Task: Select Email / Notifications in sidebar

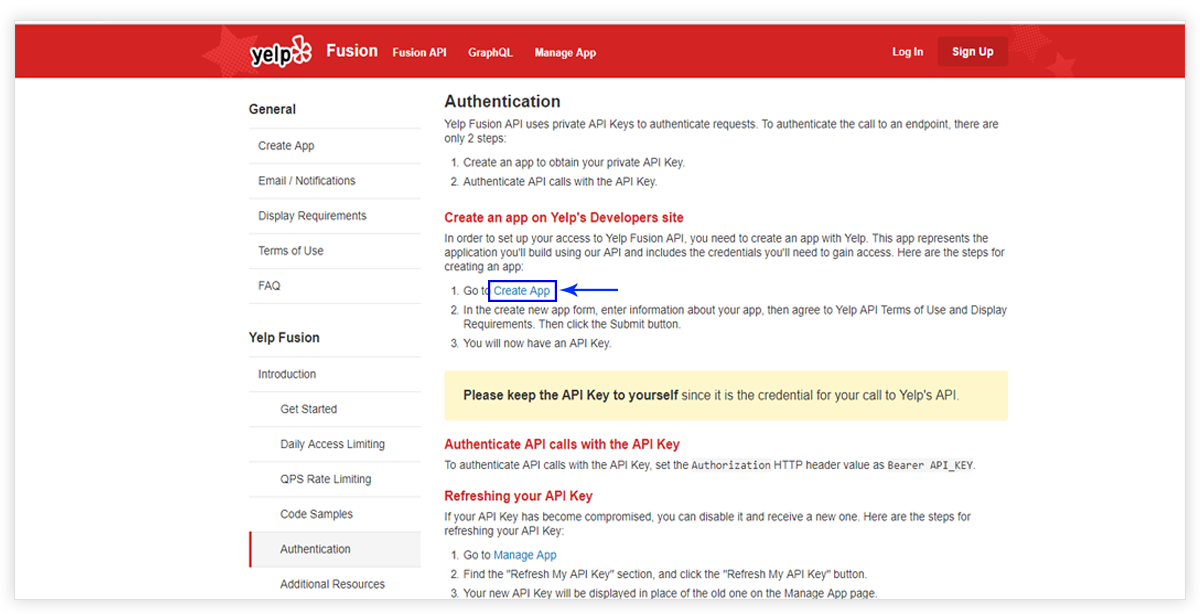Action: 306,180
